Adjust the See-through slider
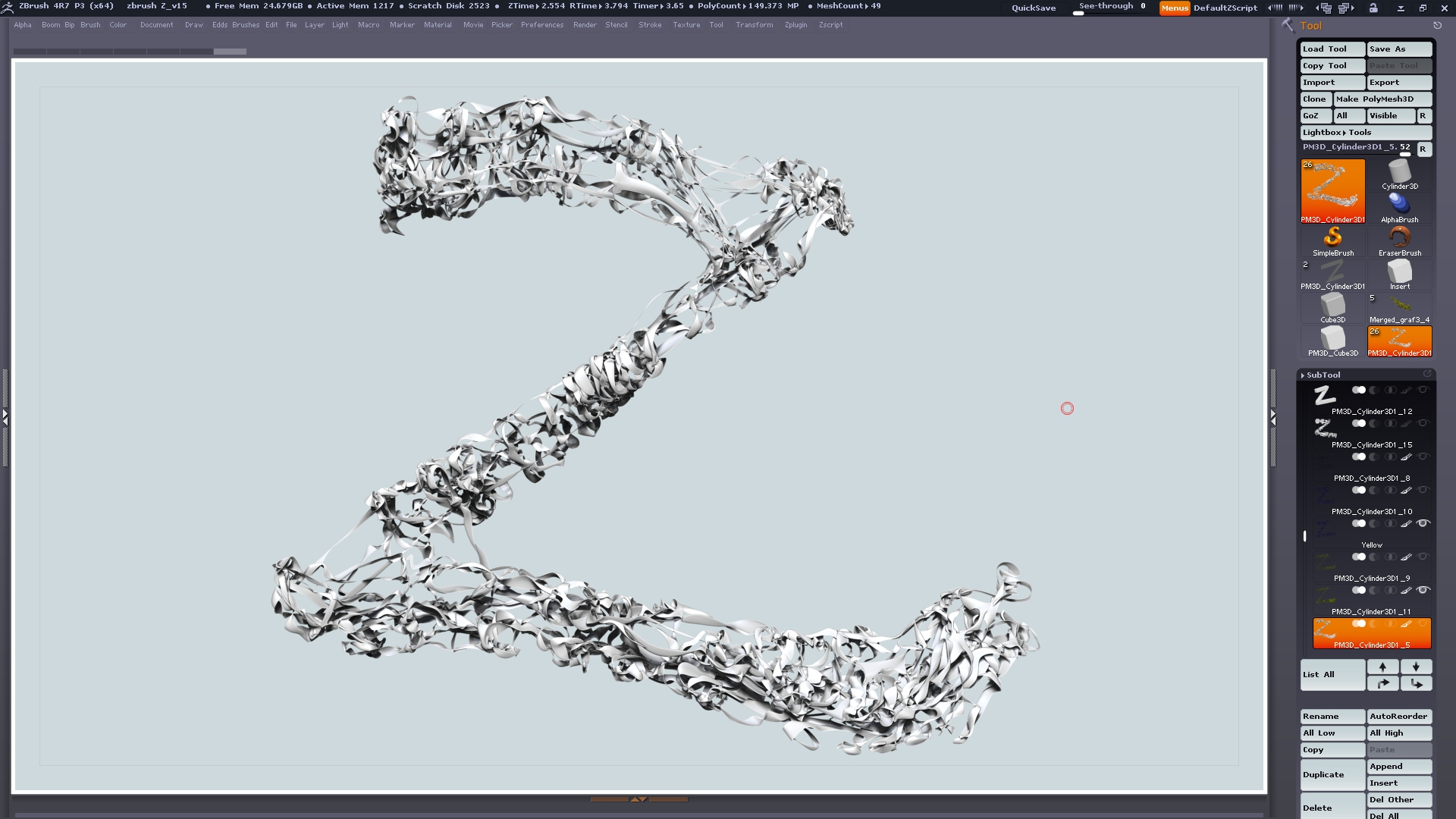The width and height of the screenshot is (1456, 819). click(x=1112, y=8)
